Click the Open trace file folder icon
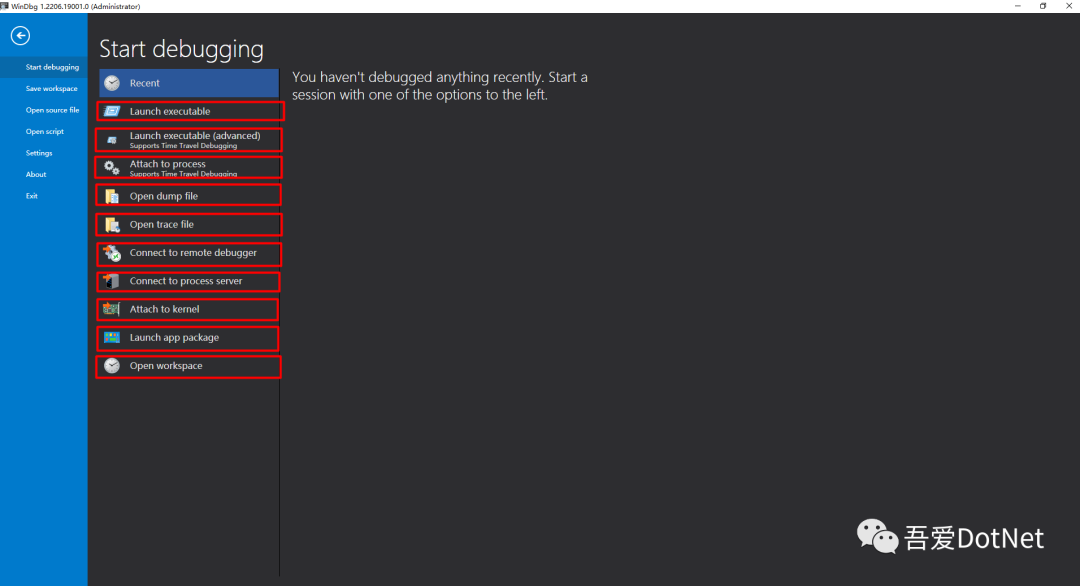Viewport: 1080px width, 586px height. click(x=112, y=224)
